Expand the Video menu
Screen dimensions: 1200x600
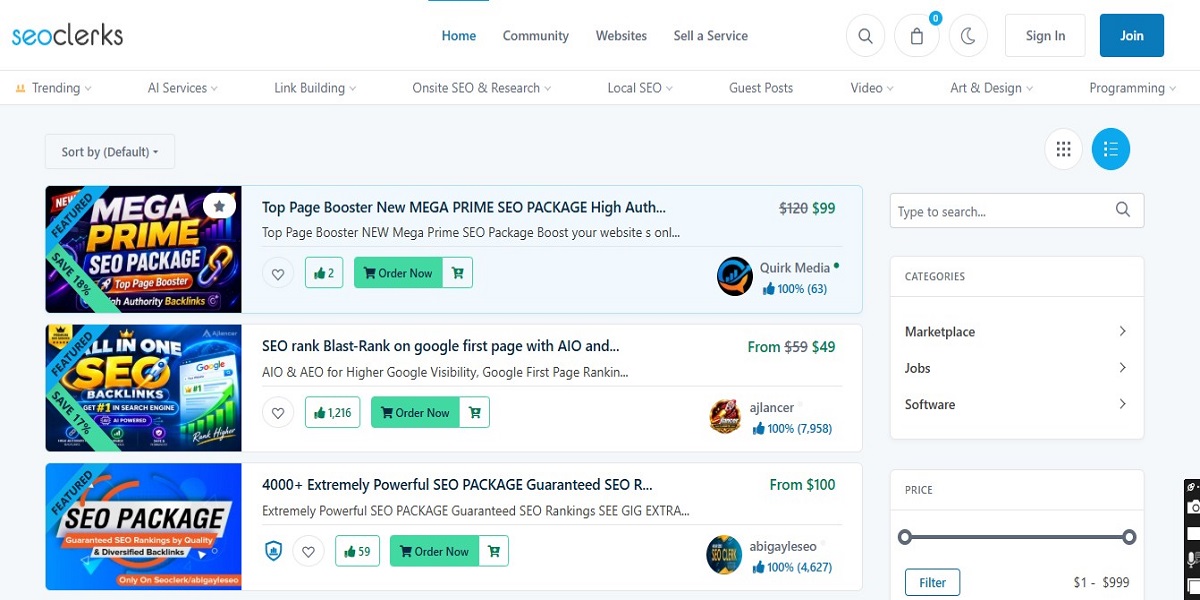point(872,88)
